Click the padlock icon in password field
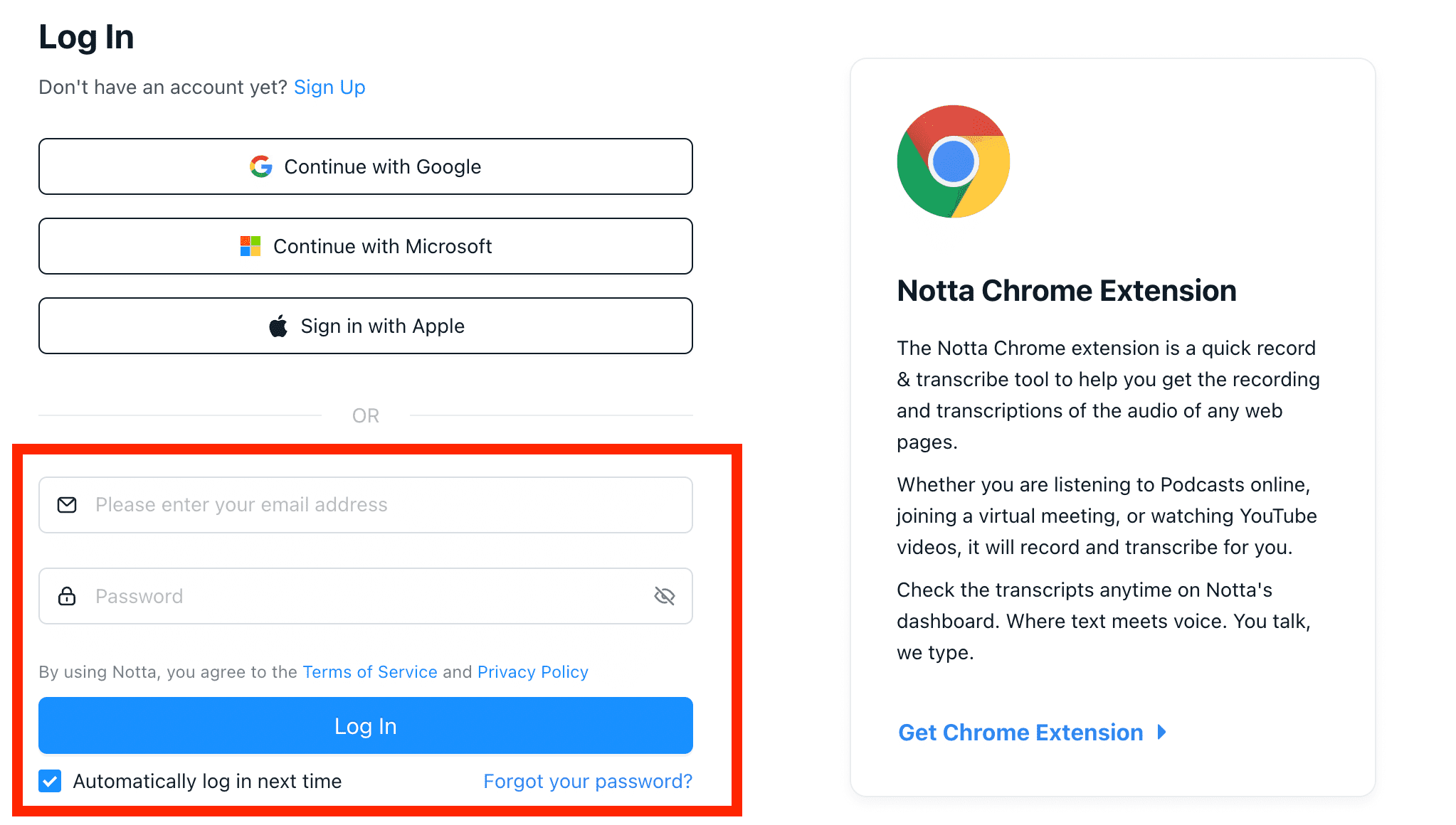This screenshot has height=825, width=1456. pos(67,596)
